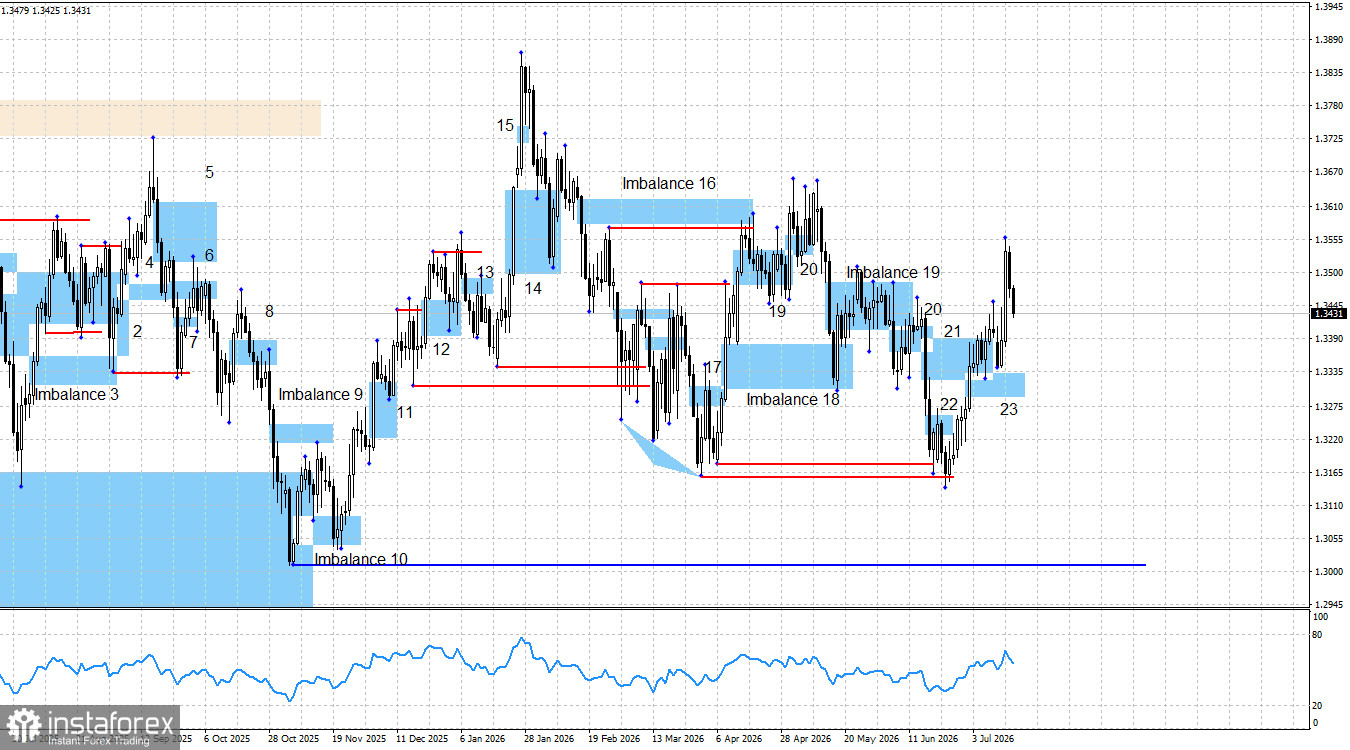
Task: Select the number 15 pattern label
Action: 506,125
